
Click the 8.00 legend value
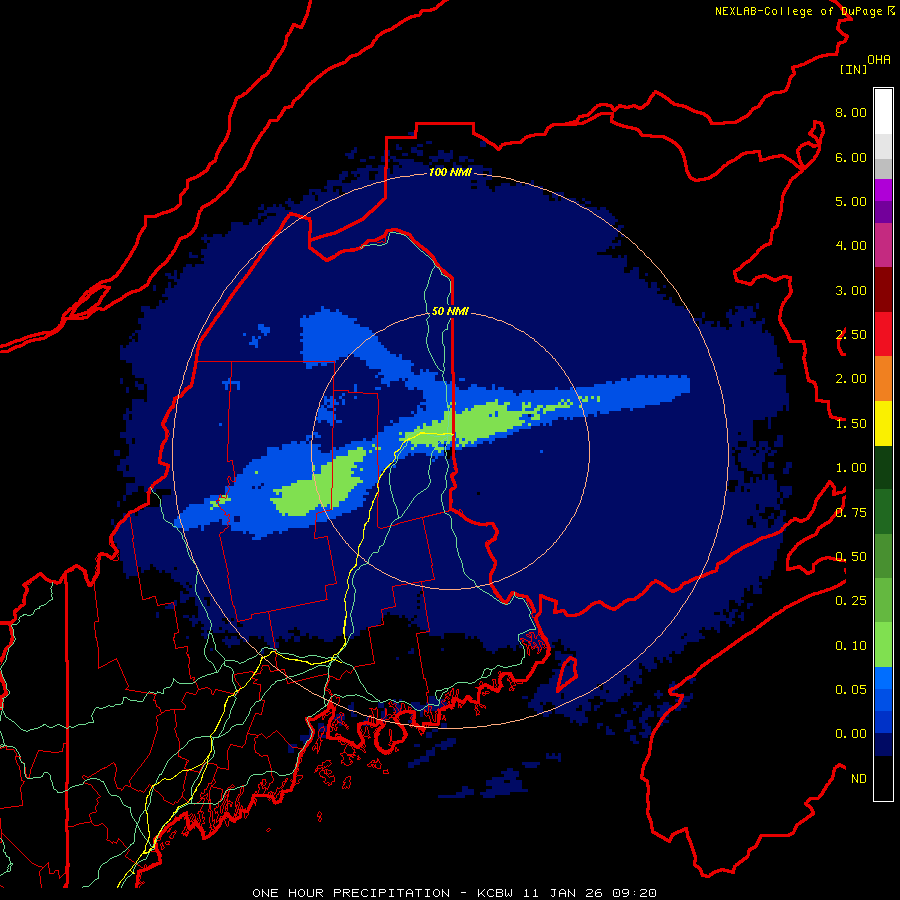[x=851, y=112]
